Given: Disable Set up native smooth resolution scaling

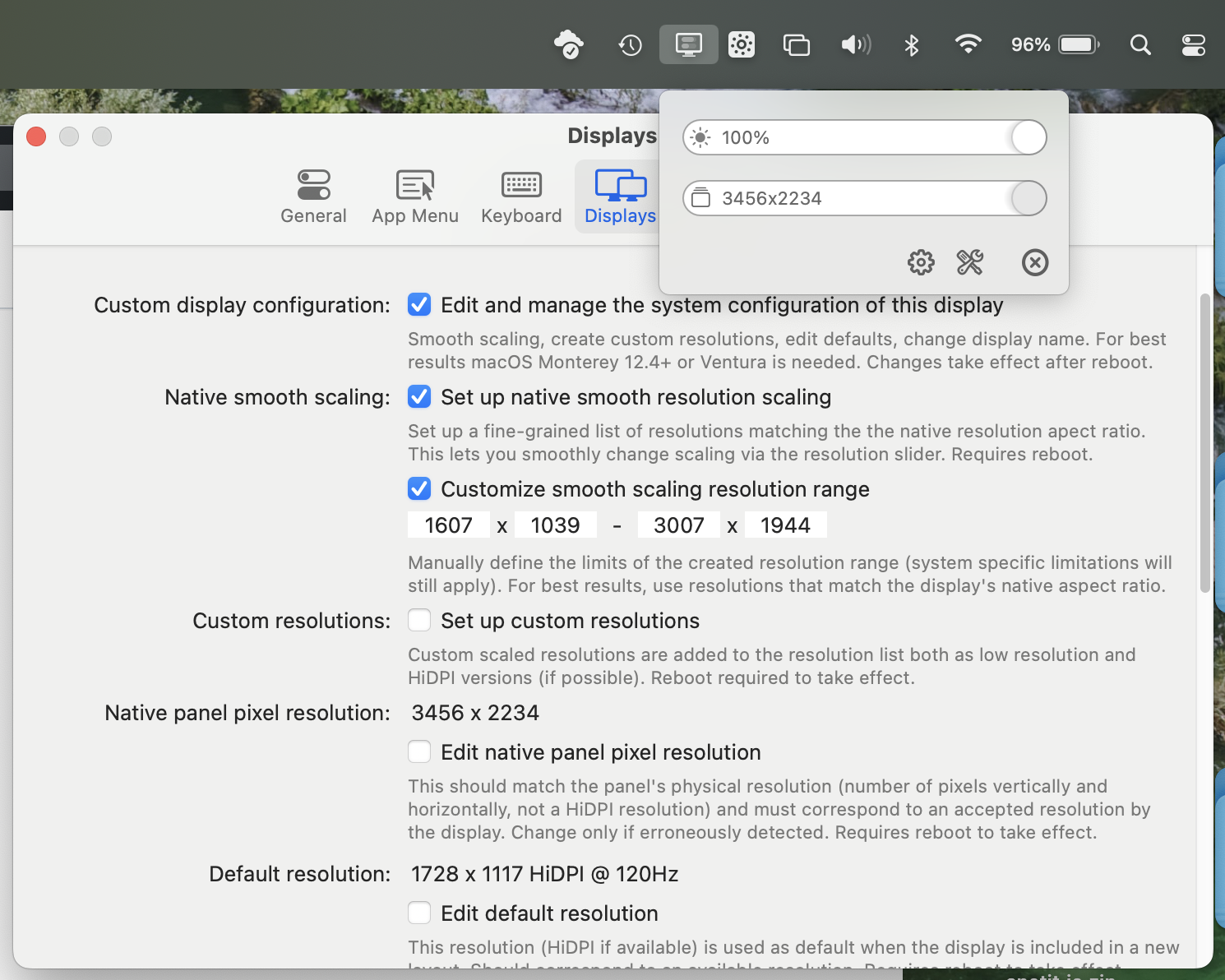Looking at the screenshot, I should (x=419, y=396).
